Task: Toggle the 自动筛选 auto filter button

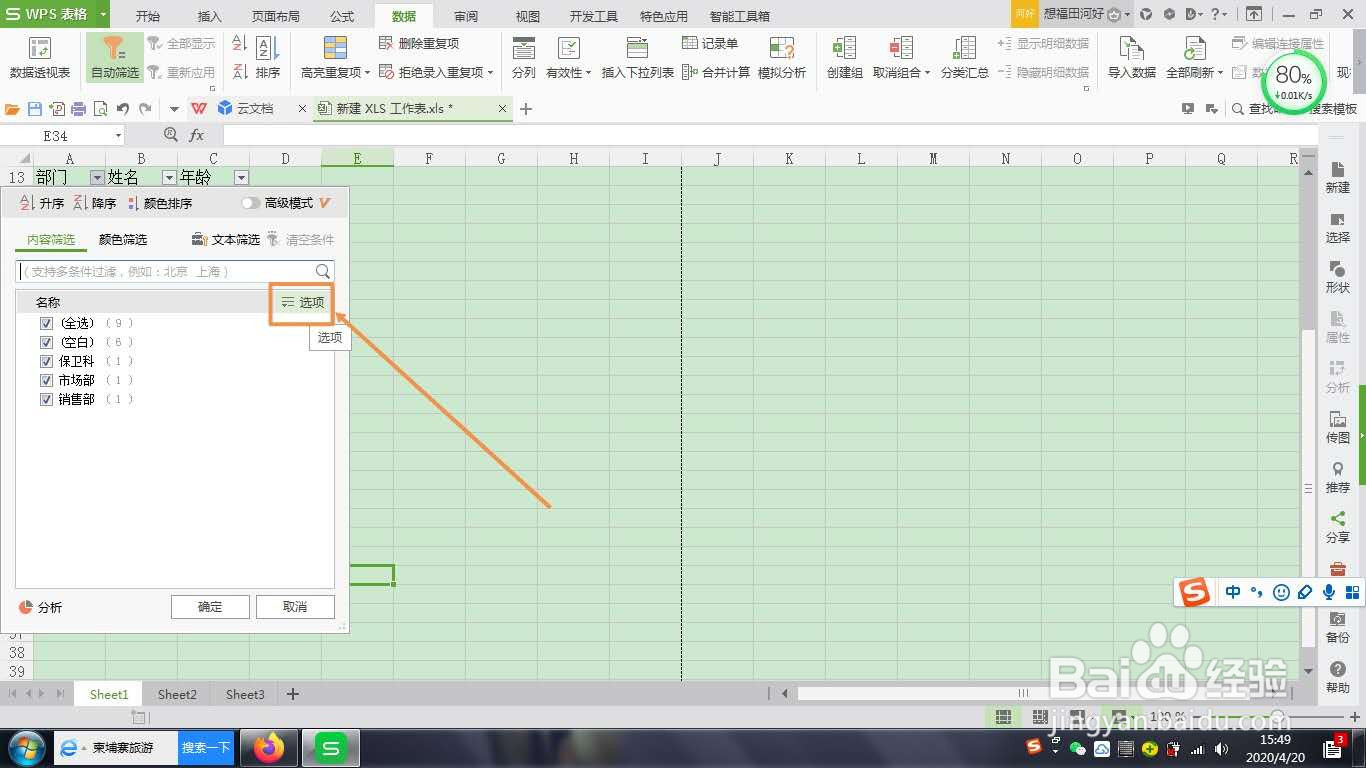Action: coord(115,59)
